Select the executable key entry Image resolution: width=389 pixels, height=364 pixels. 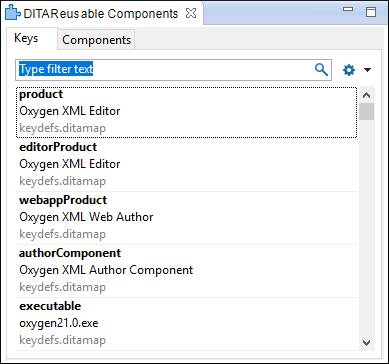[187, 324]
